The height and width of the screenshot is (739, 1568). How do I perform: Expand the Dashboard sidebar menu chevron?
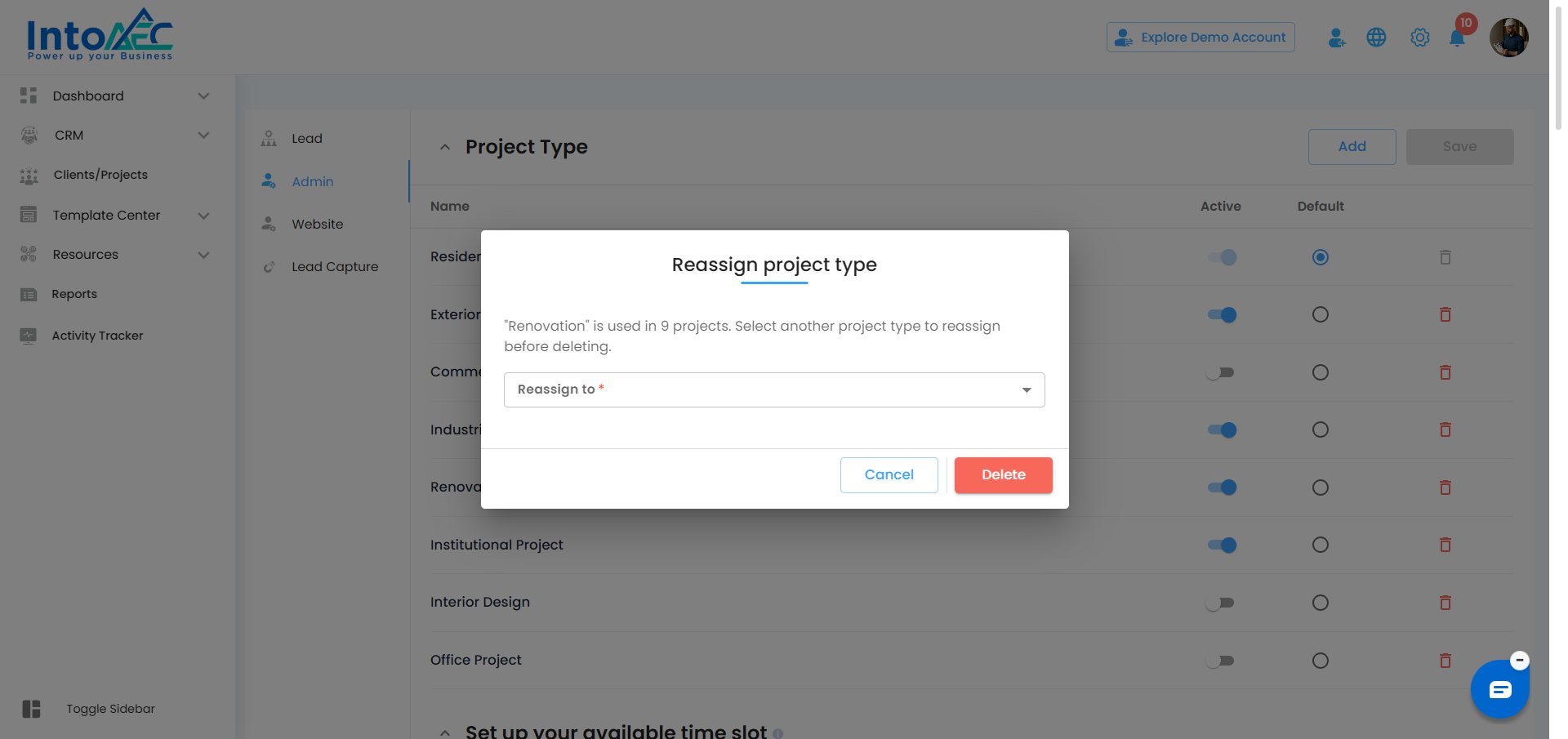click(x=203, y=96)
